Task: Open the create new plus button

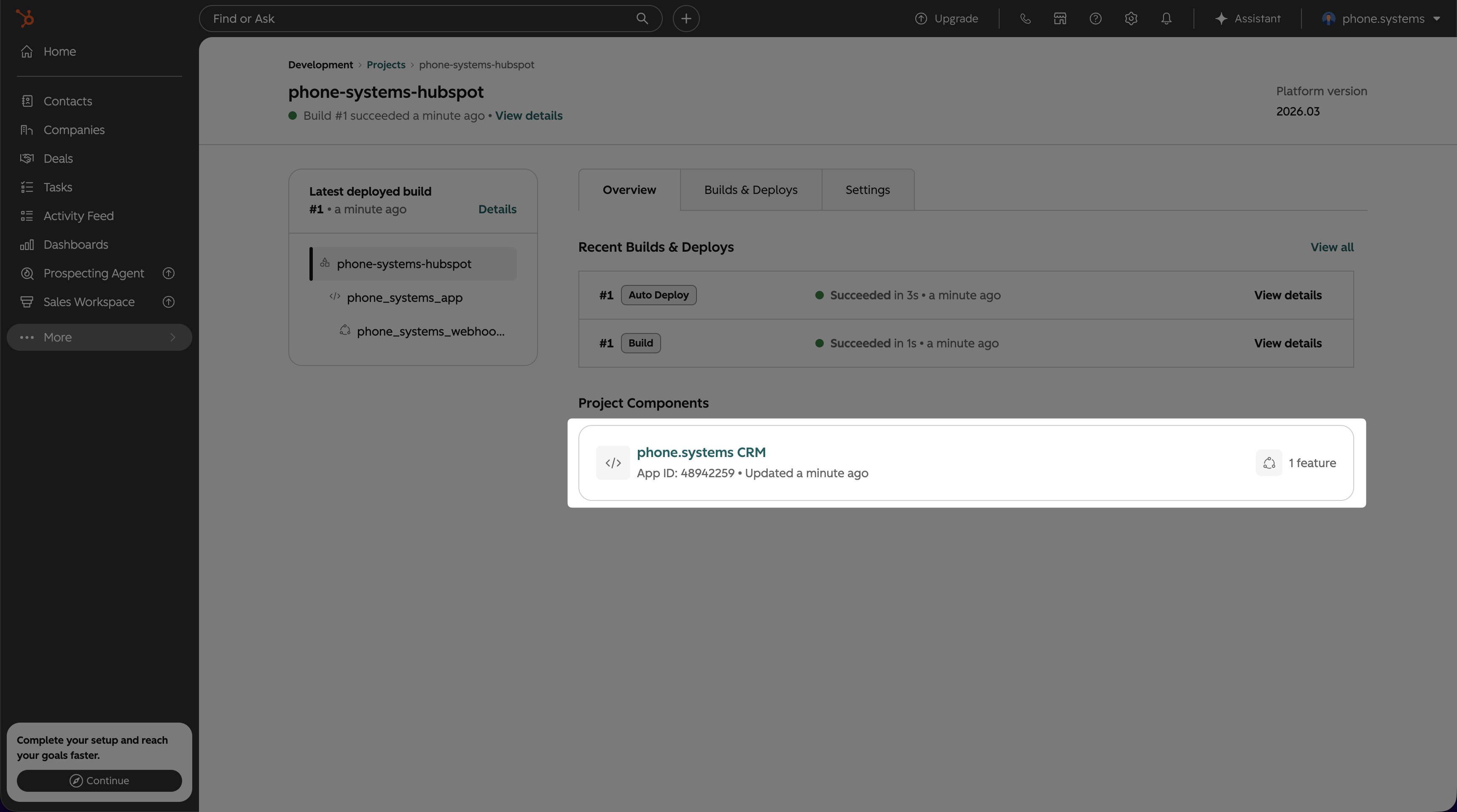Action: click(686, 19)
